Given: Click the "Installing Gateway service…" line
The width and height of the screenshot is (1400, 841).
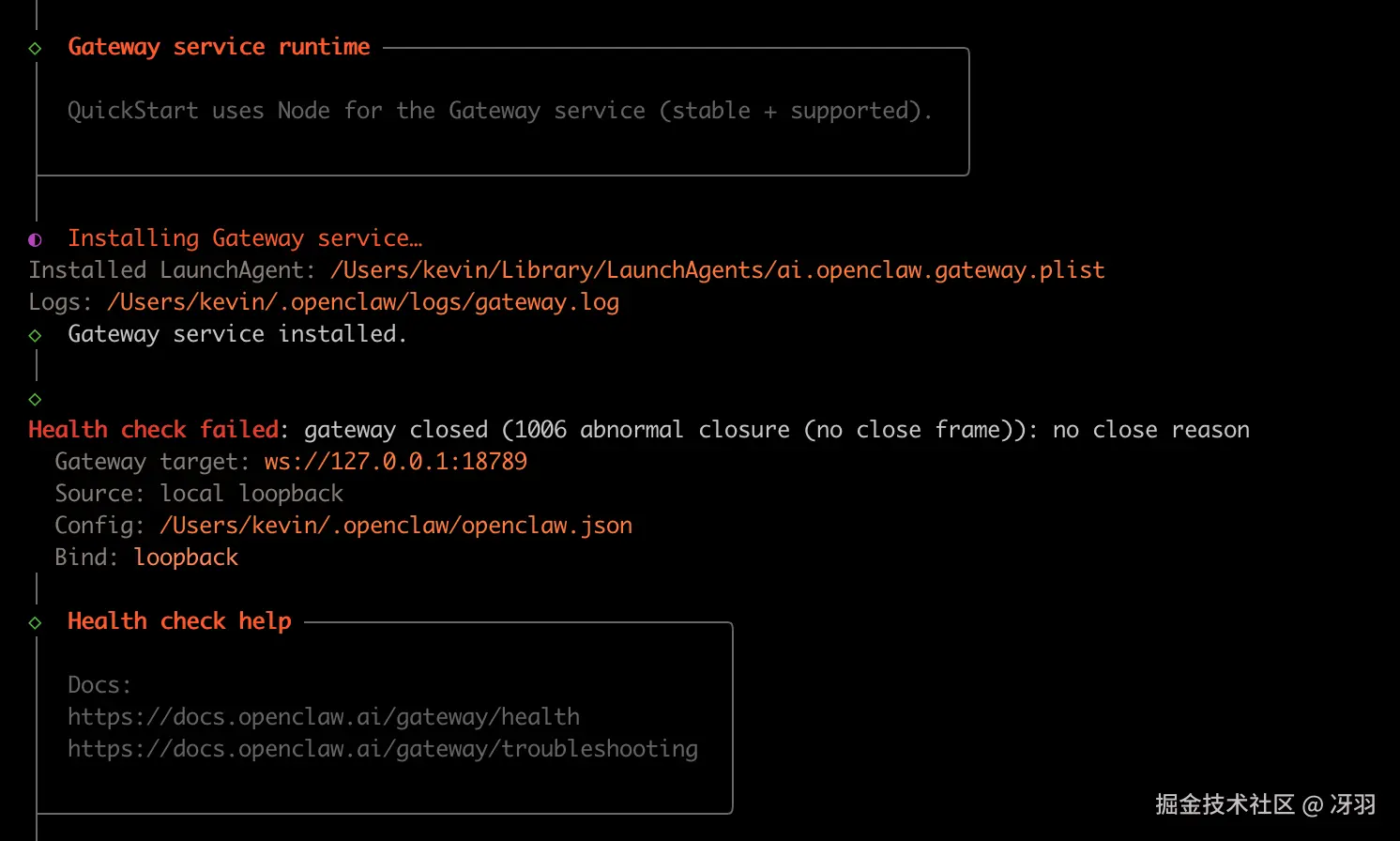Looking at the screenshot, I should [x=245, y=238].
